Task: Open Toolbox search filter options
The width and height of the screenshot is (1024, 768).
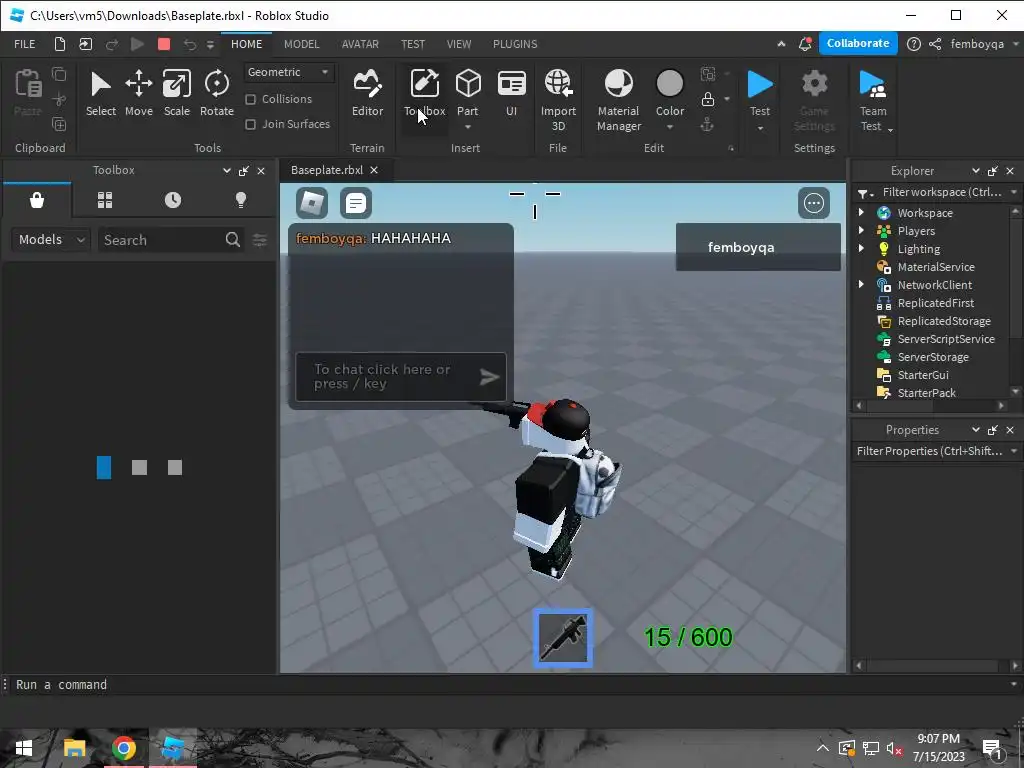Action: coord(260,240)
